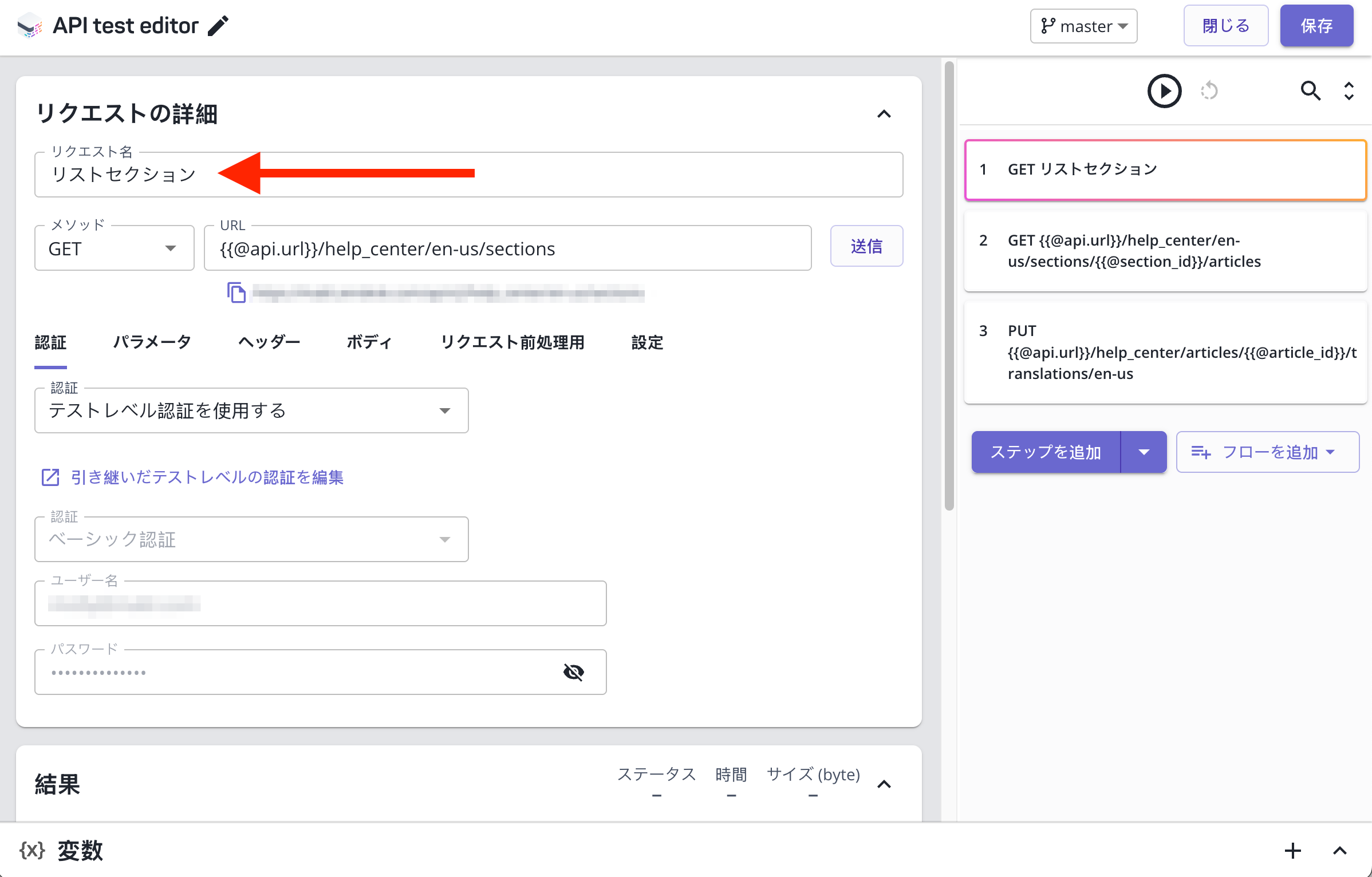Collapse the リクエストの詳細 section
Screen dimensions: 1372x877
(884, 114)
